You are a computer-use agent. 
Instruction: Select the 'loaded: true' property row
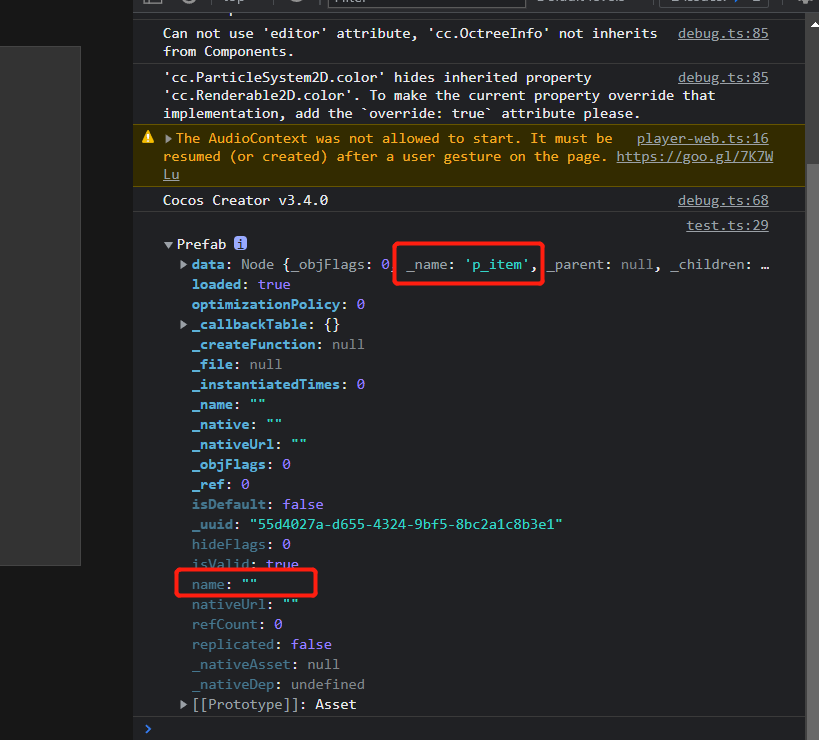click(241, 285)
